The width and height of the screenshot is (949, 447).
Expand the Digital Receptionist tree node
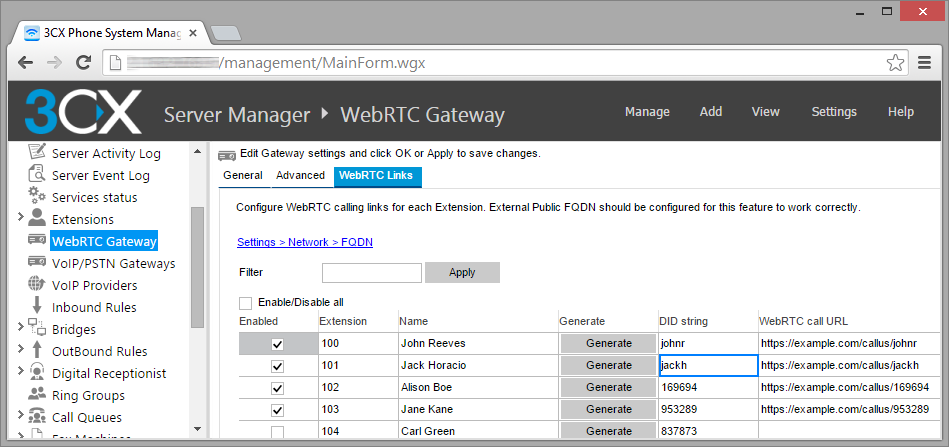click(x=21, y=370)
